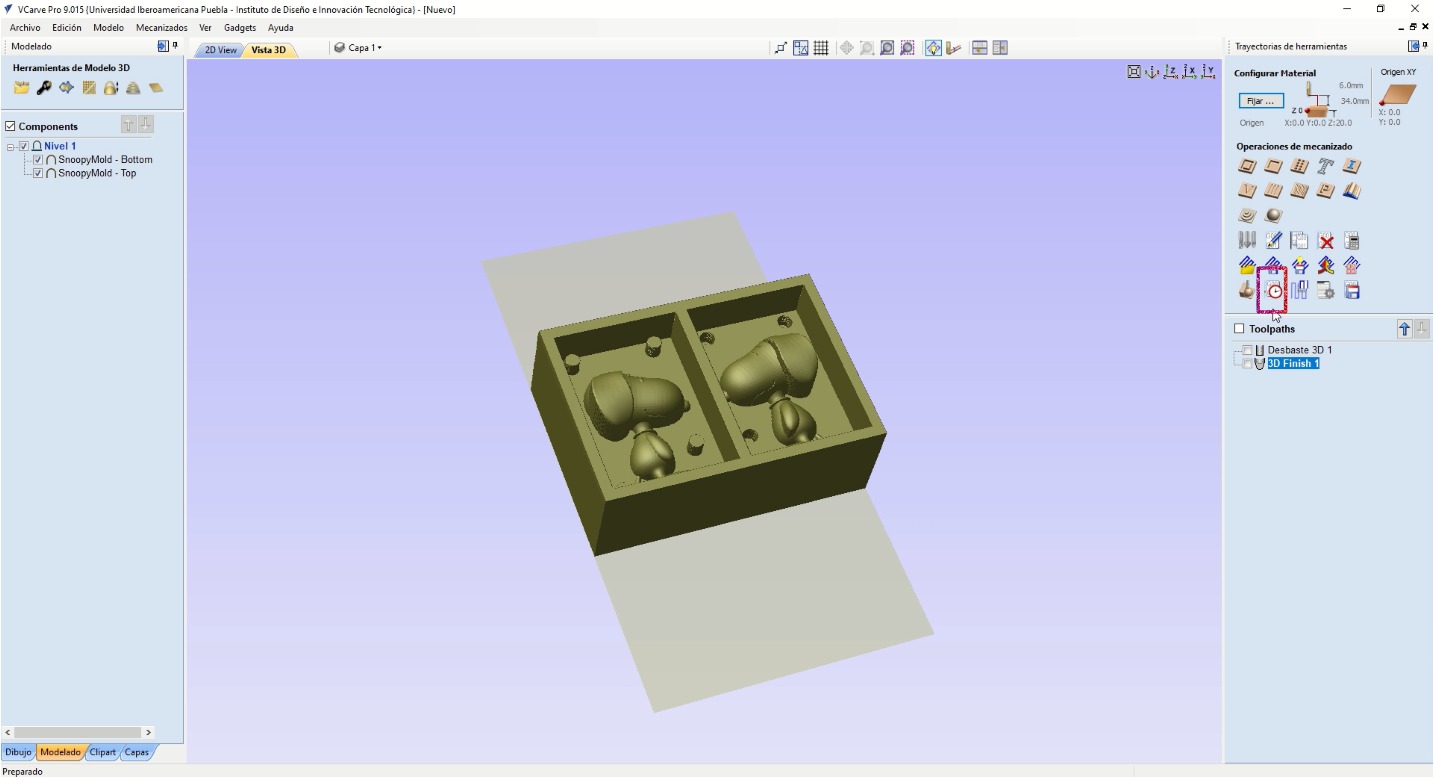Screen dimensions: 1434x778
Task: Toggle the Components checkbox
Action: [x=10, y=126]
